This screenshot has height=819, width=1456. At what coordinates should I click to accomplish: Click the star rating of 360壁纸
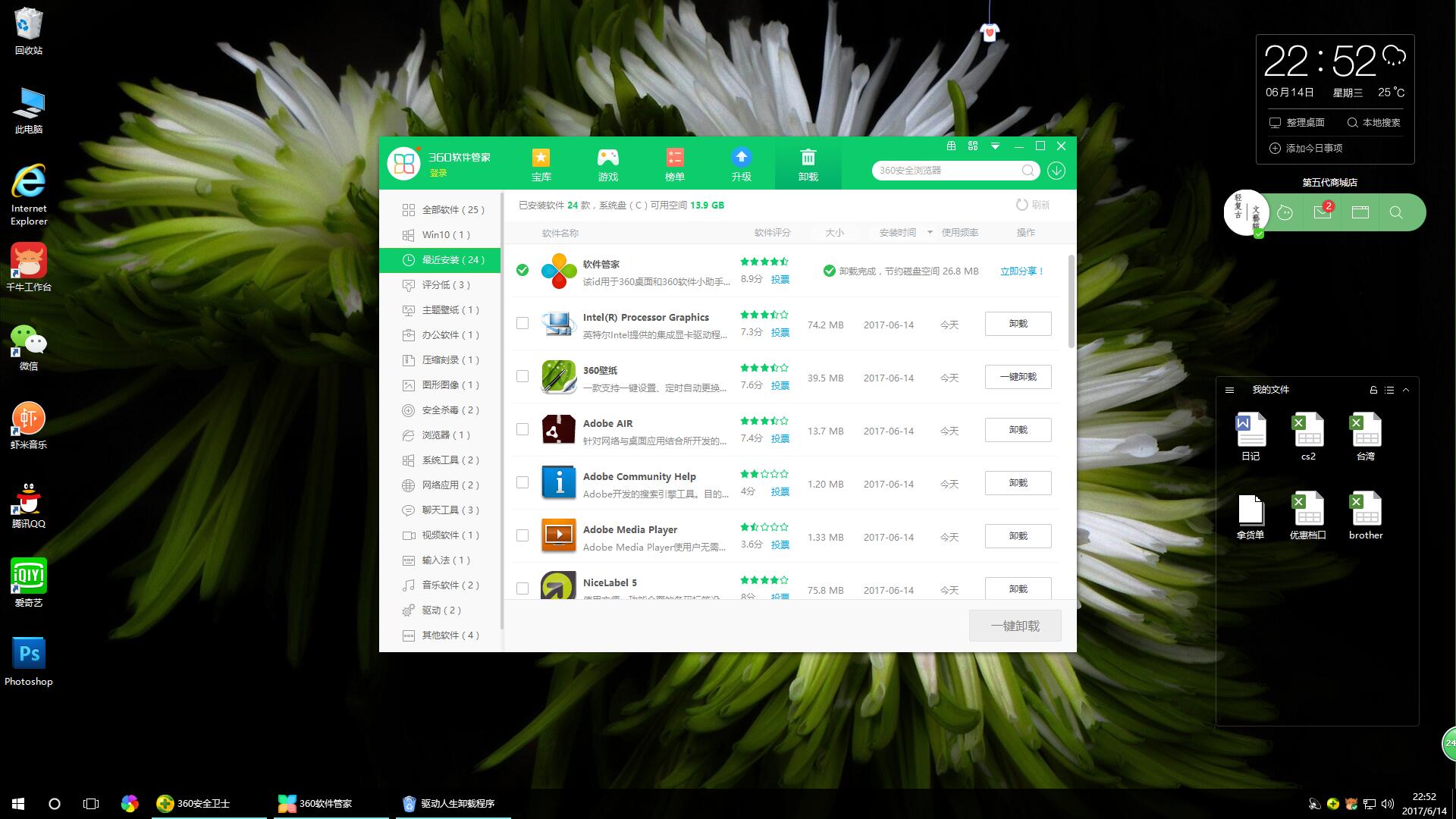coord(764,368)
